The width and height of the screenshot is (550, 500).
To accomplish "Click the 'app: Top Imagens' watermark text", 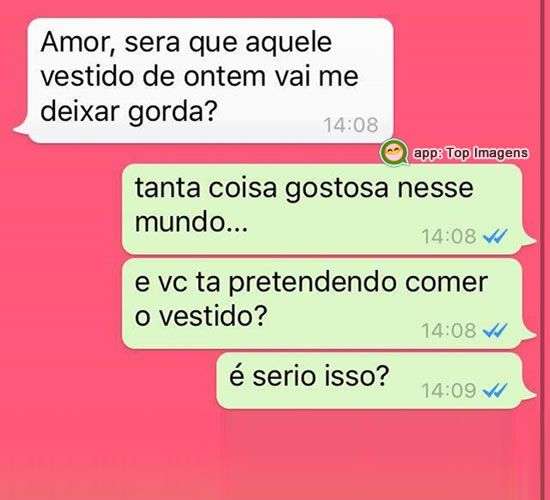I will (470, 153).
